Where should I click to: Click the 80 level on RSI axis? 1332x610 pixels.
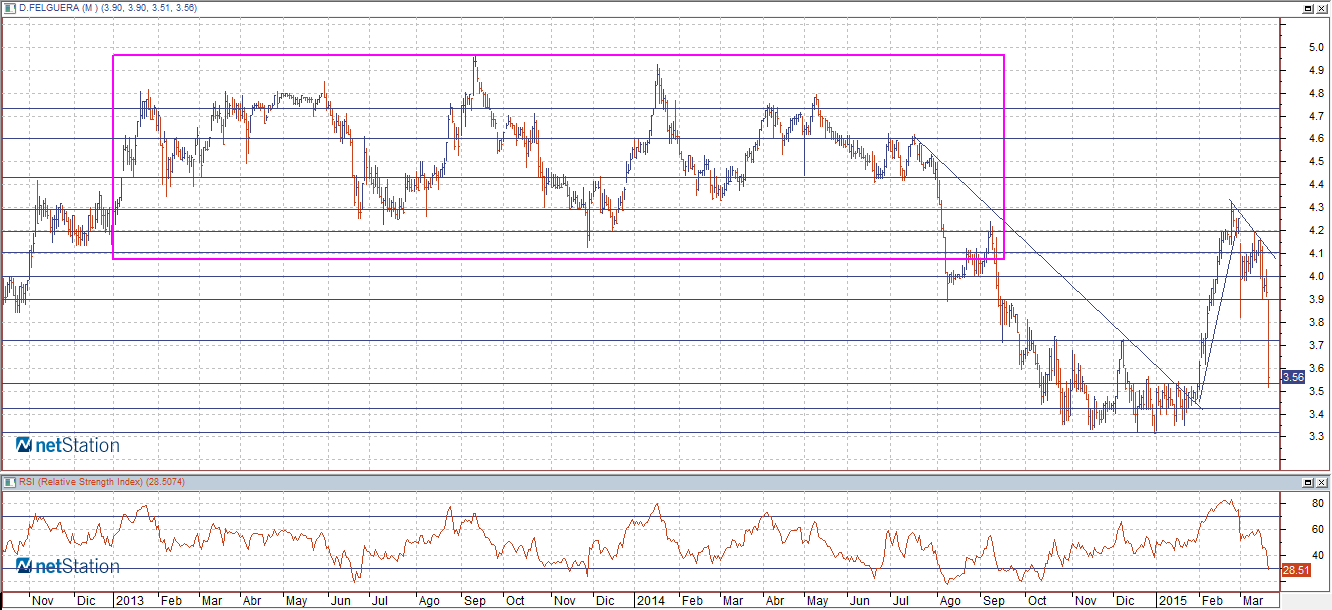pos(1290,503)
